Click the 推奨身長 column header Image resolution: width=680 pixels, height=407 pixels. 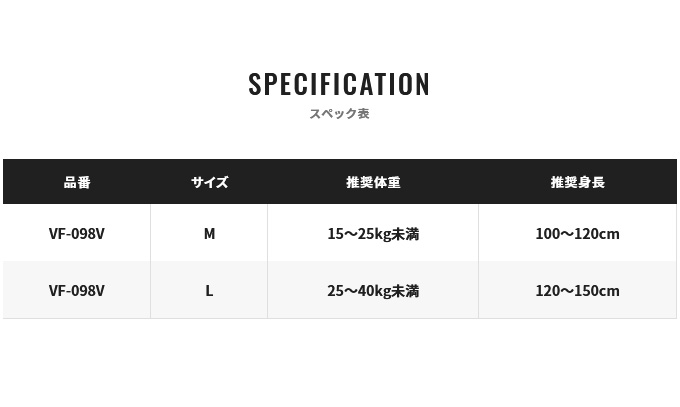pos(577,182)
